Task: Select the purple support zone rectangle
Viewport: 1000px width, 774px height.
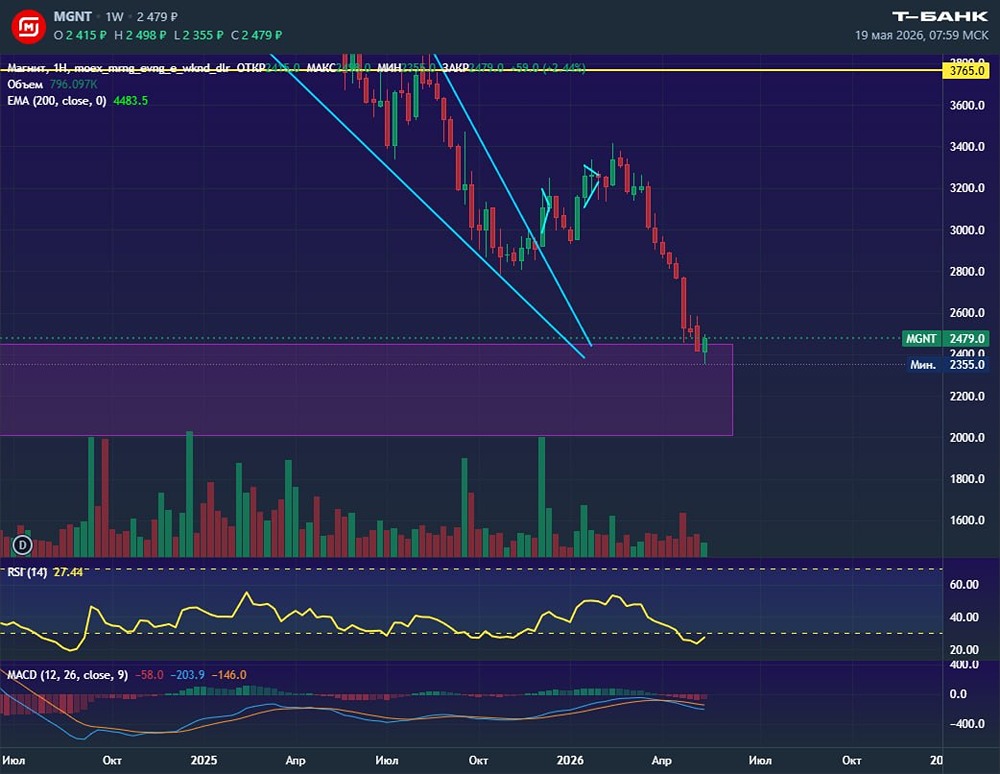Action: [366, 390]
